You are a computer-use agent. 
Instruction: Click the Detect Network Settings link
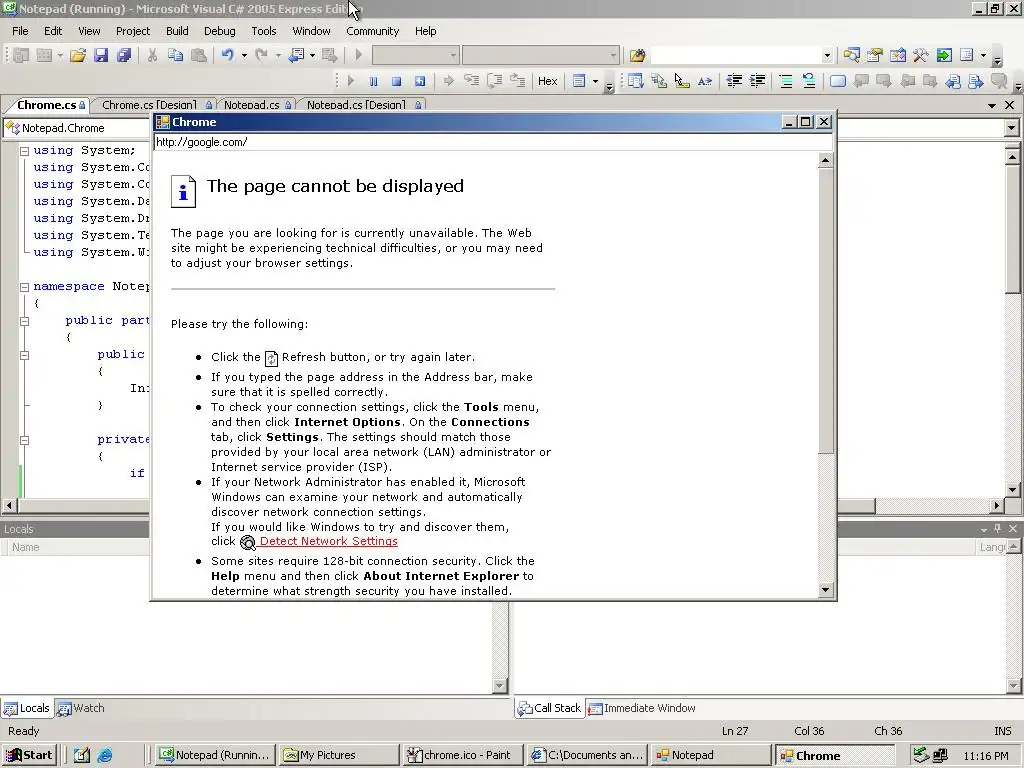(328, 541)
